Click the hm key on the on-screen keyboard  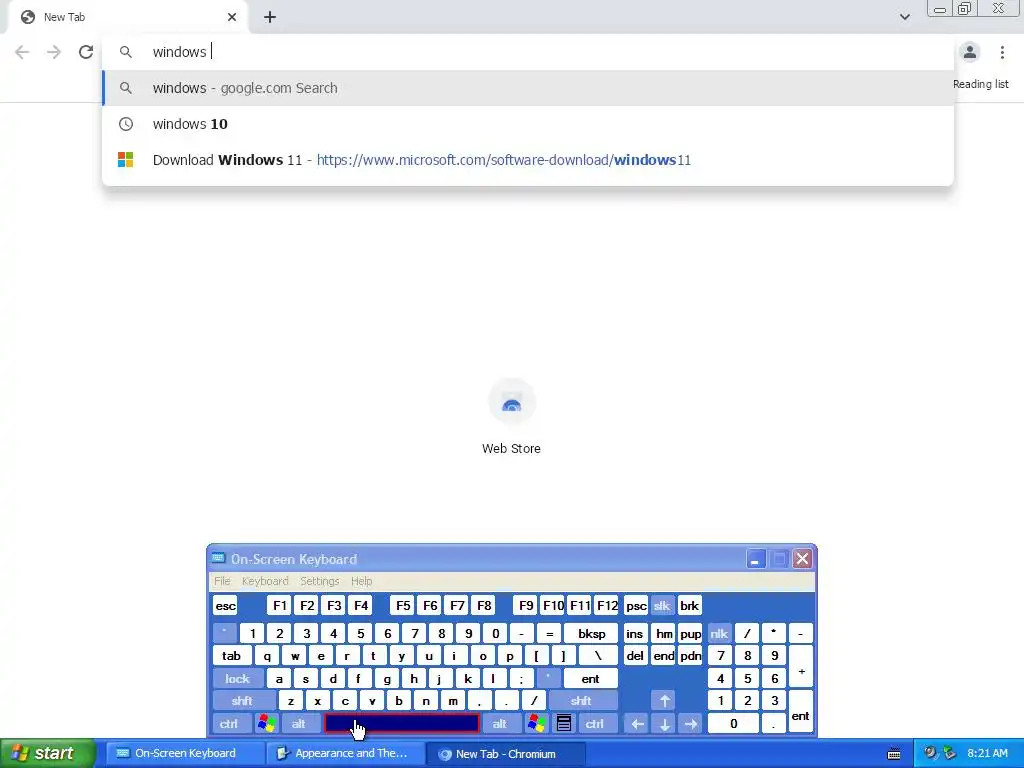(664, 633)
